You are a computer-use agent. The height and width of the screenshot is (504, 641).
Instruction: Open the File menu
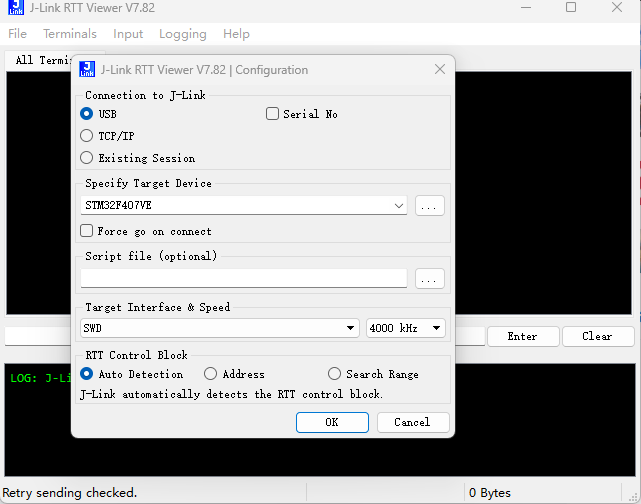point(17,34)
